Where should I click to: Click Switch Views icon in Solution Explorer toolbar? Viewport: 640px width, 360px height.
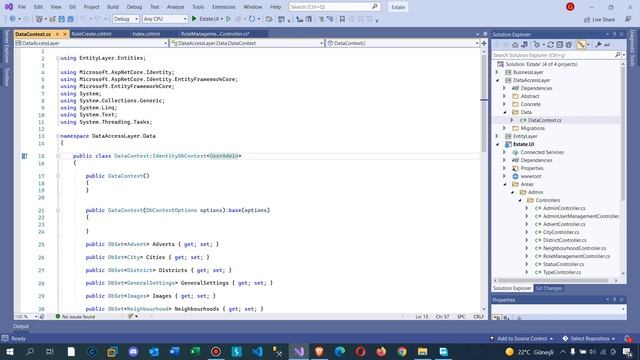(524, 45)
